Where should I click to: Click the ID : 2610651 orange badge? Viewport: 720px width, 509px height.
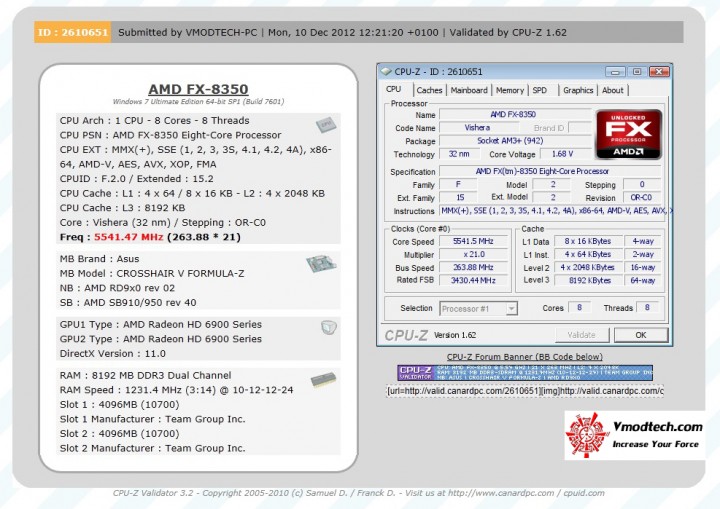tap(73, 32)
